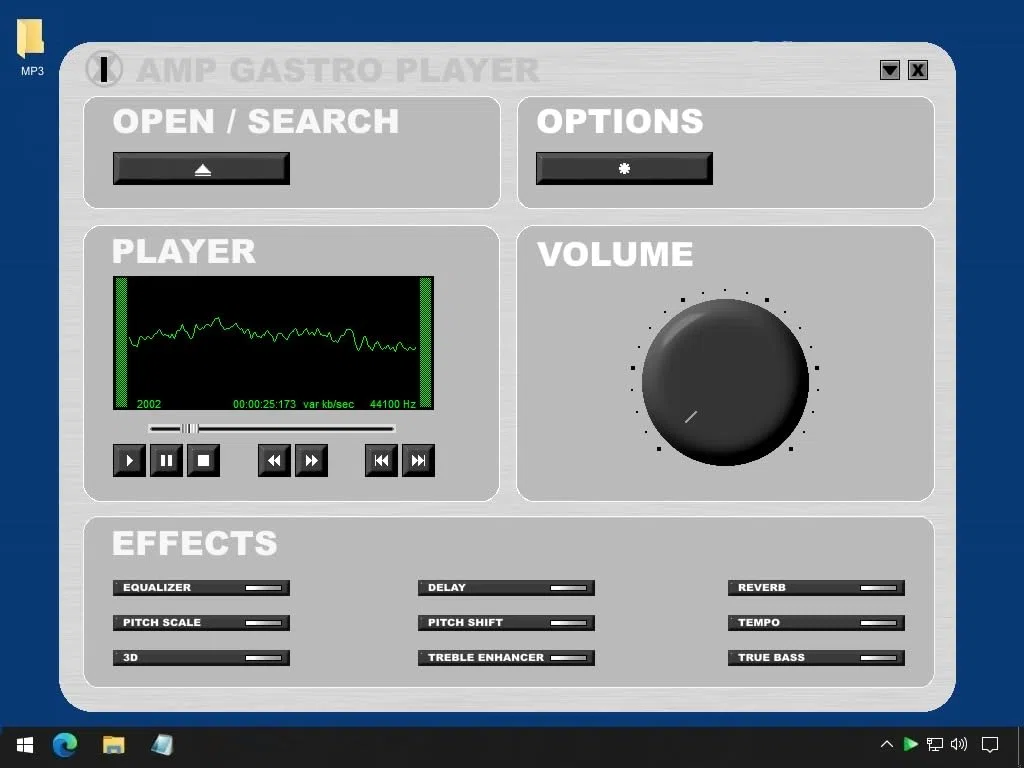Click the AMP Gastro Player logo icon
This screenshot has width=1024, height=768.
click(104, 69)
